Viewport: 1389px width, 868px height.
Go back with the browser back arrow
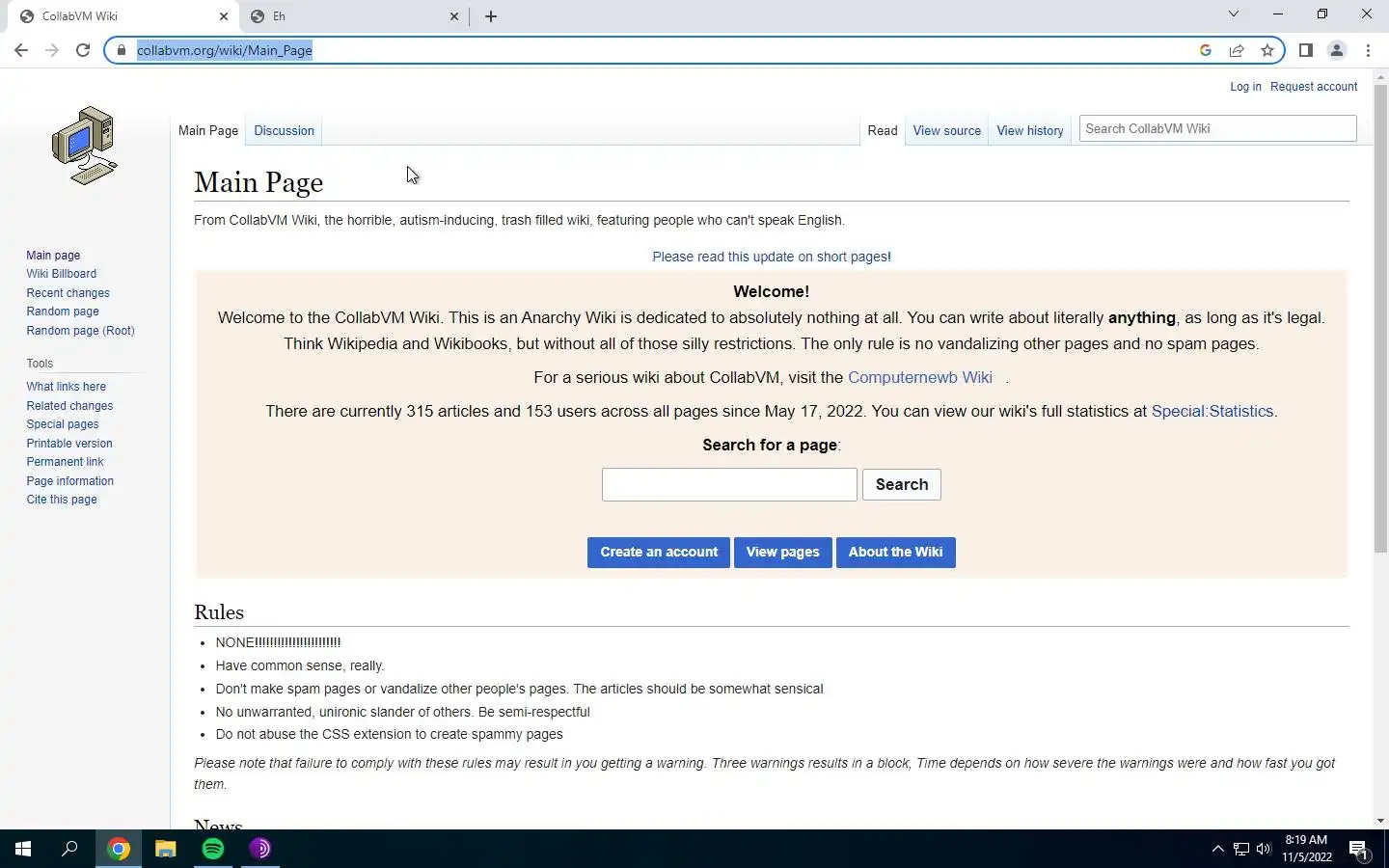click(x=21, y=50)
